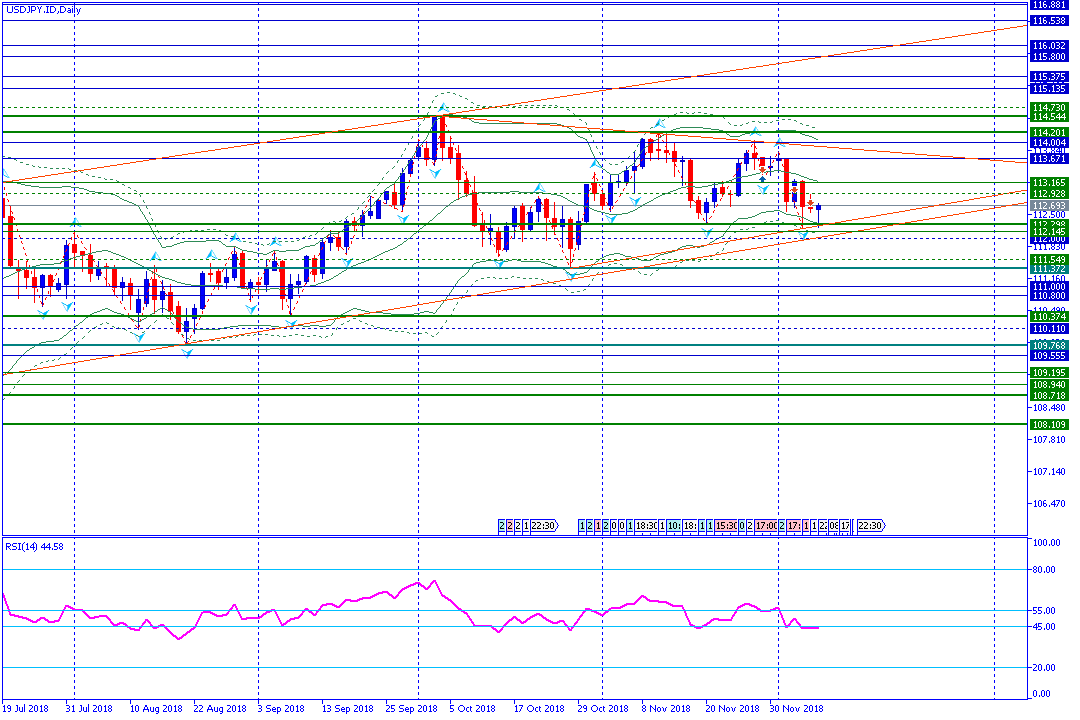This screenshot has width=1080, height=720.
Task: Click the RSI 80.00 level value
Action: point(1045,569)
